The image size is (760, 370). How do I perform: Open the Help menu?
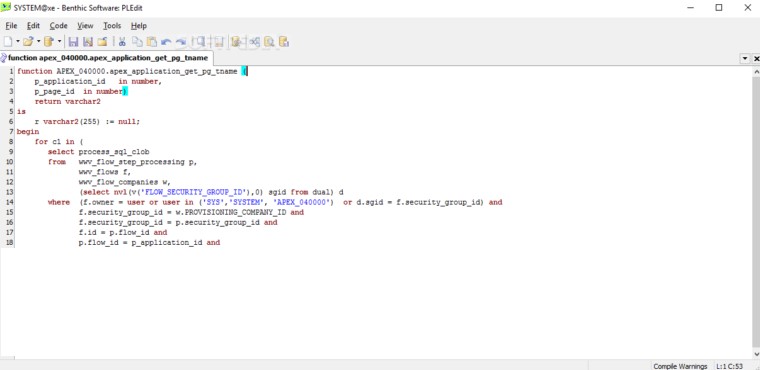point(139,26)
